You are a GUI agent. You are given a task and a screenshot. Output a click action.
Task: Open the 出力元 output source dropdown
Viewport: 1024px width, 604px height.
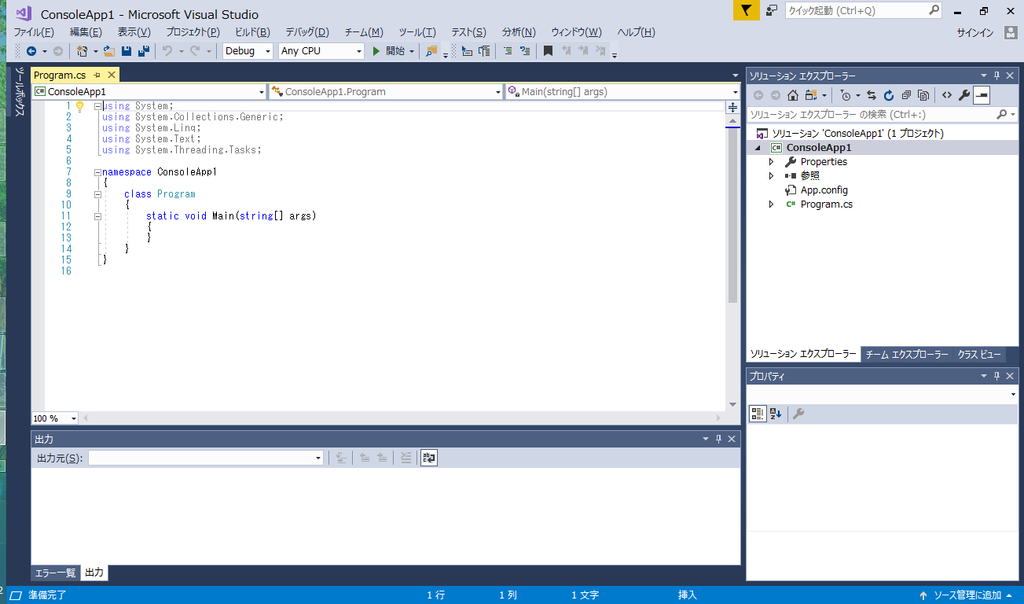pos(206,458)
